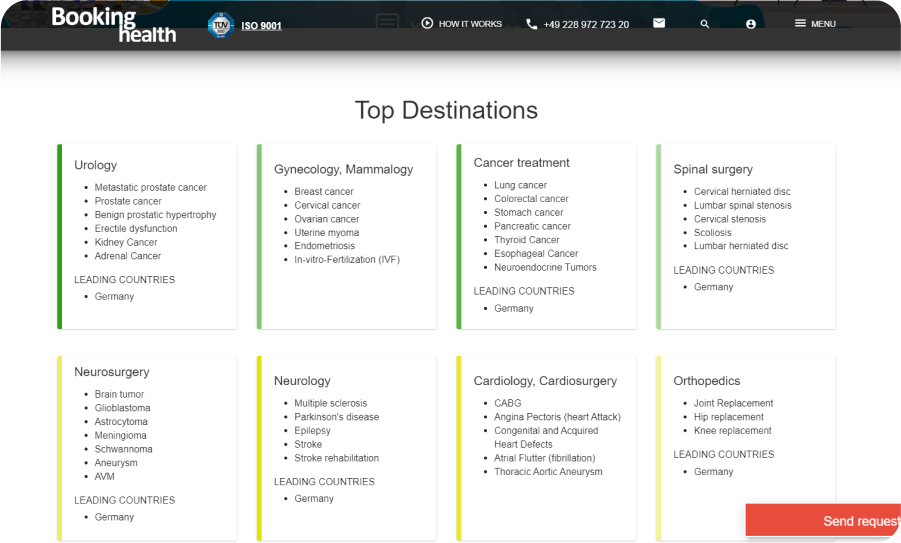Select Adrenal Cancer
This screenshot has width=901, height=543.
click(128, 256)
